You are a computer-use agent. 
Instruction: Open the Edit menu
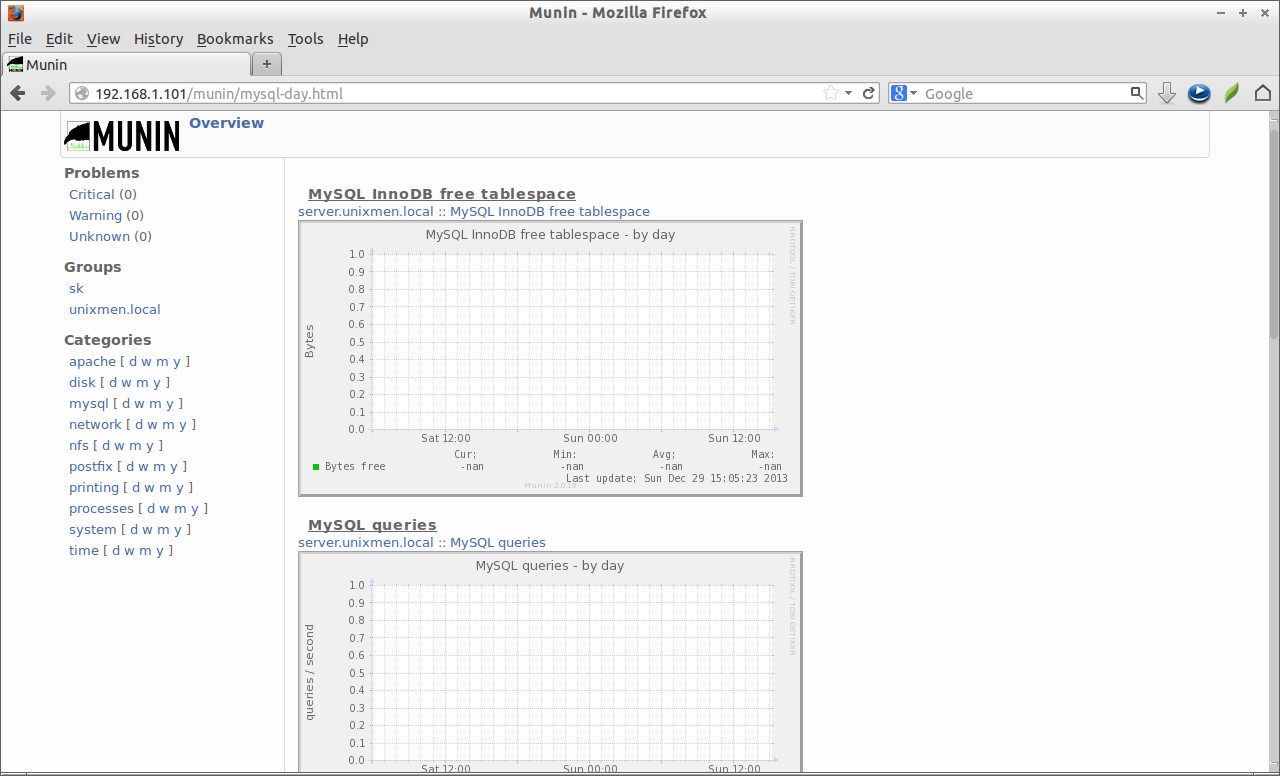[59, 39]
